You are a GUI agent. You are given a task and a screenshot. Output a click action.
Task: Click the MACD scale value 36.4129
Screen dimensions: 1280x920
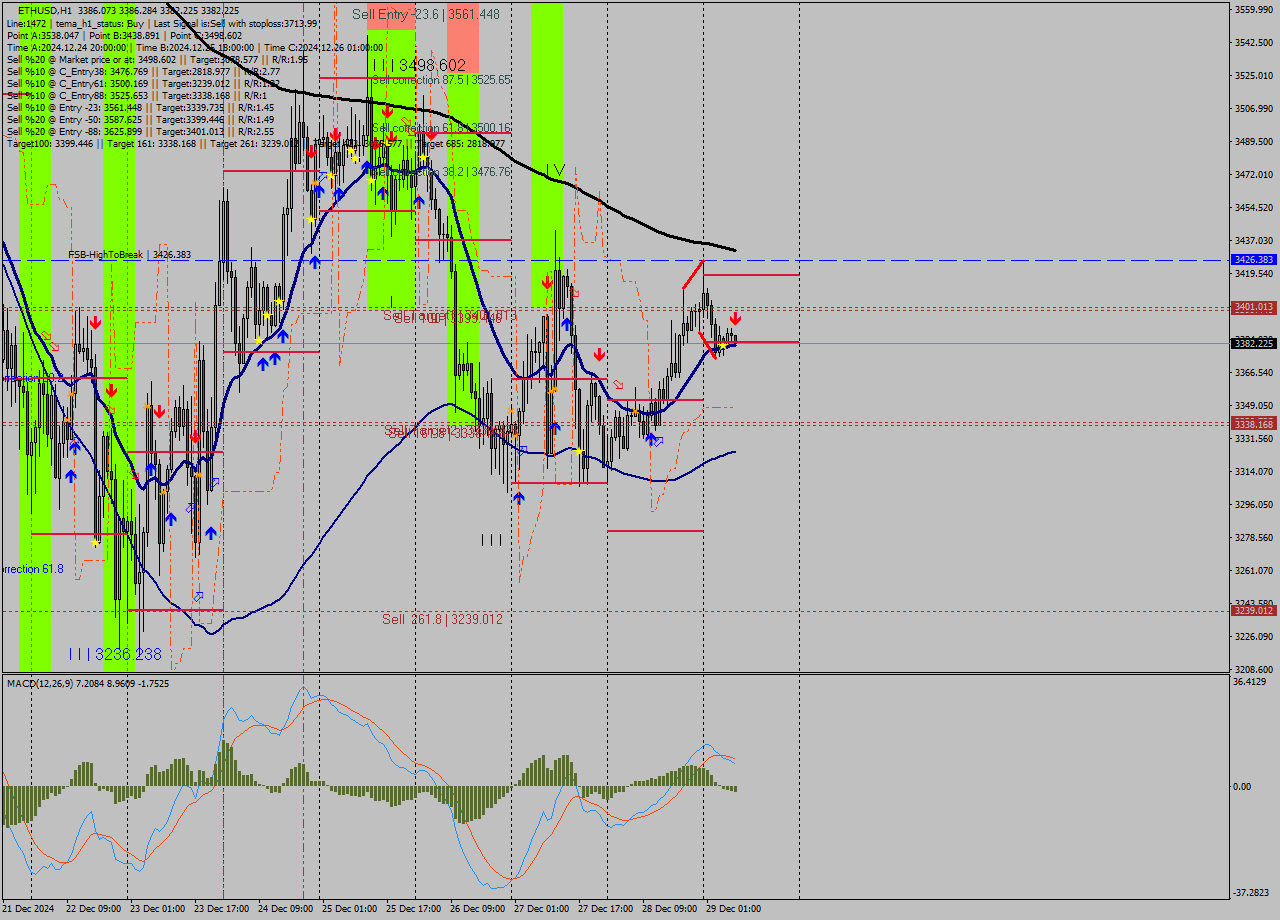(x=1250, y=682)
